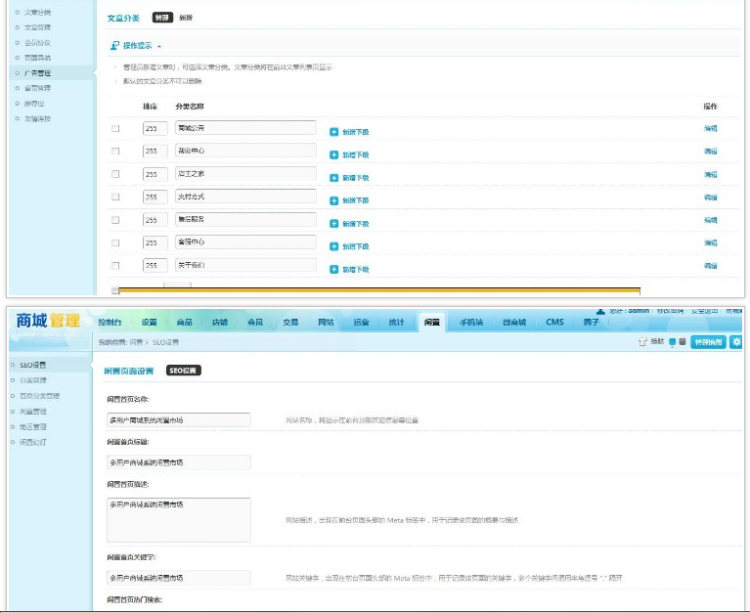This screenshot has height=613, width=750.
Task: Click the plus icon in the 店主之家 row
Action: (x=334, y=178)
